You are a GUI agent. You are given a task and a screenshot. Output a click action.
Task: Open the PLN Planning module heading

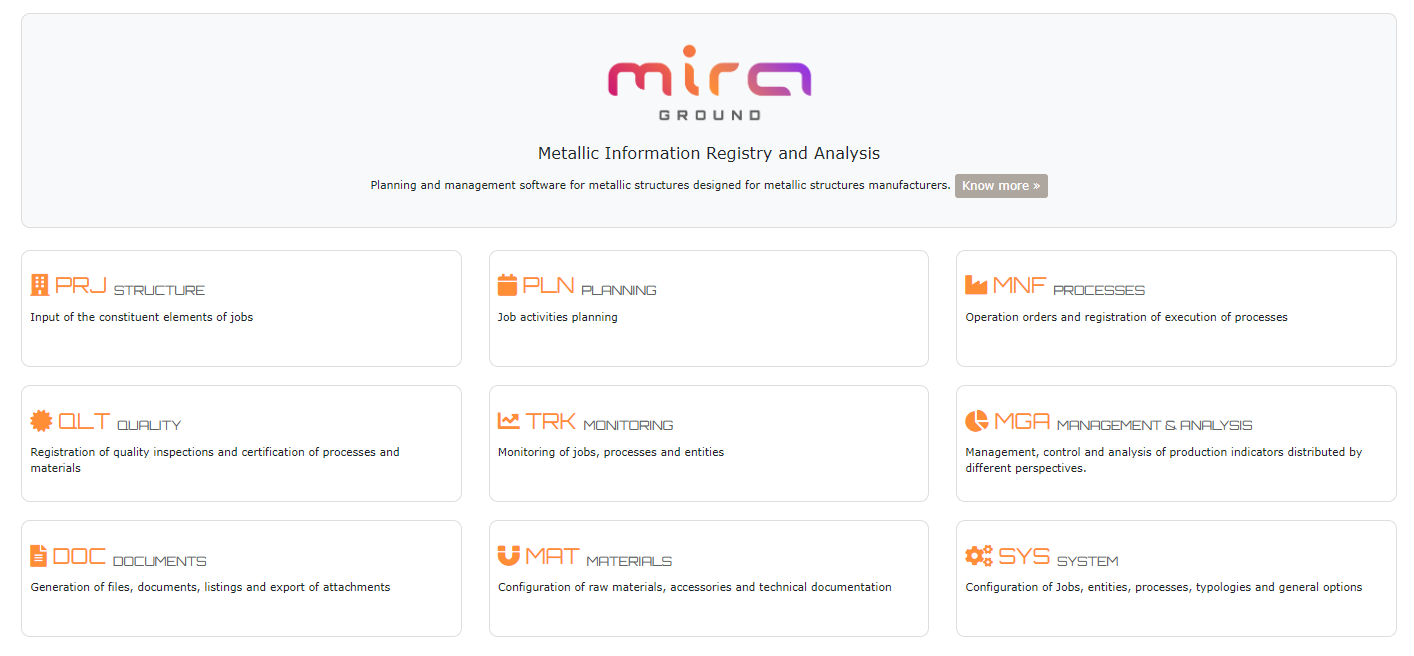click(x=589, y=287)
